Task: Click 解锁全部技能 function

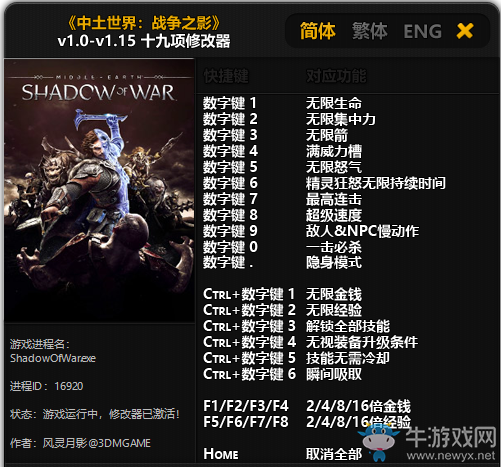Action: (348, 326)
